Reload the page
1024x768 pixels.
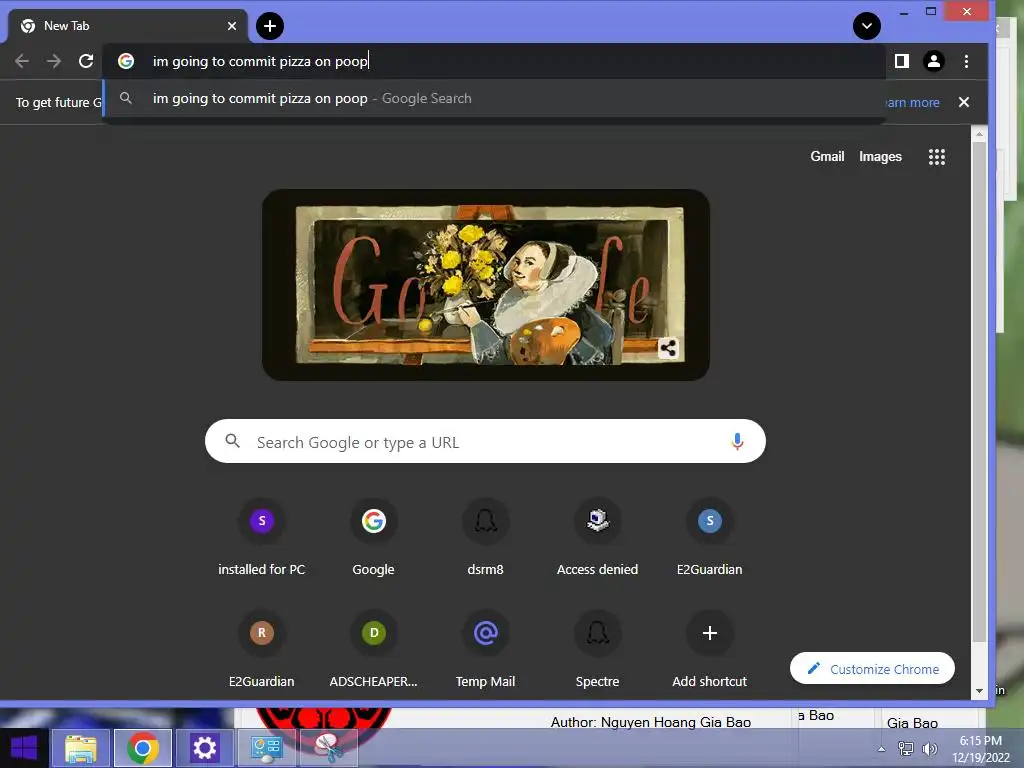point(86,61)
